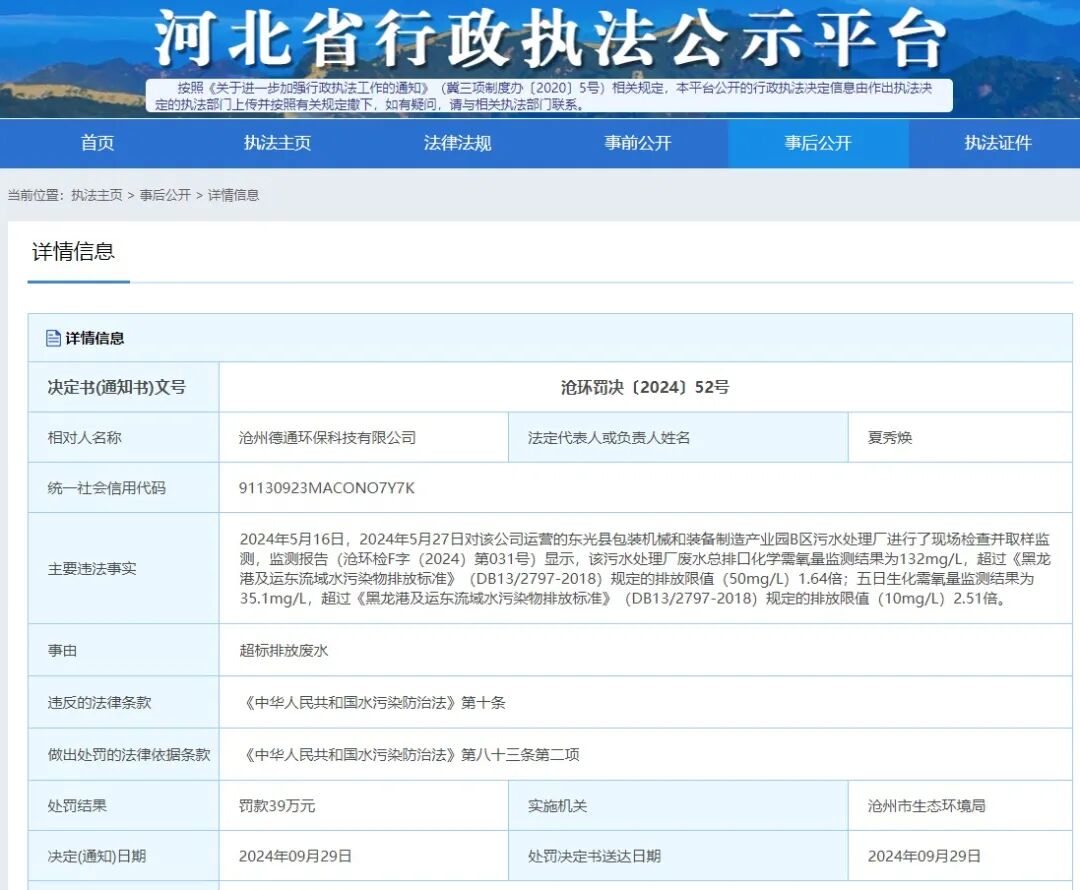The height and width of the screenshot is (890, 1080).
Task: Click the penalty result 罚款39万元
Action: tap(277, 806)
